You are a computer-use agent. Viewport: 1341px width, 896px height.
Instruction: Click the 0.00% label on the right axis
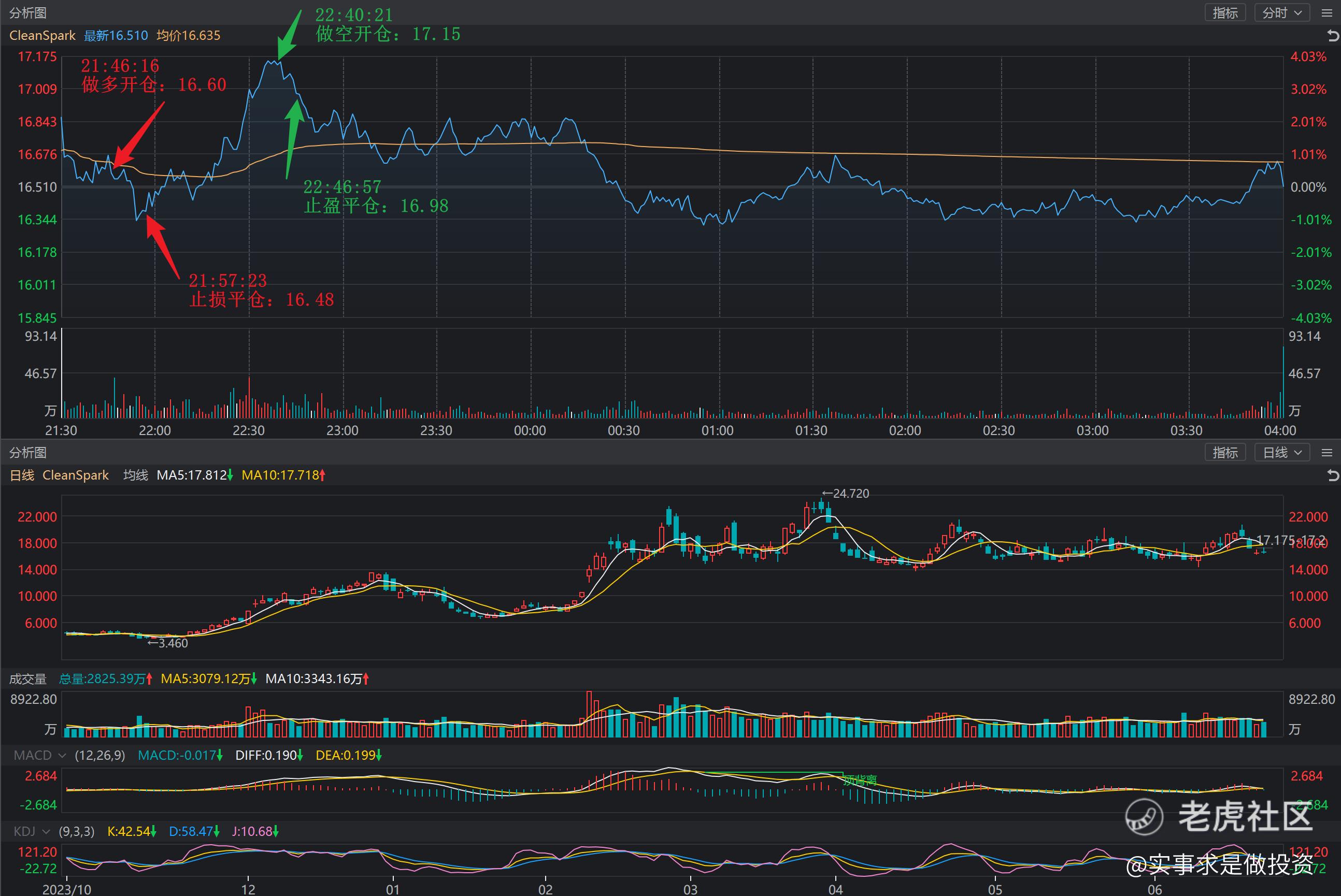coord(1308,187)
